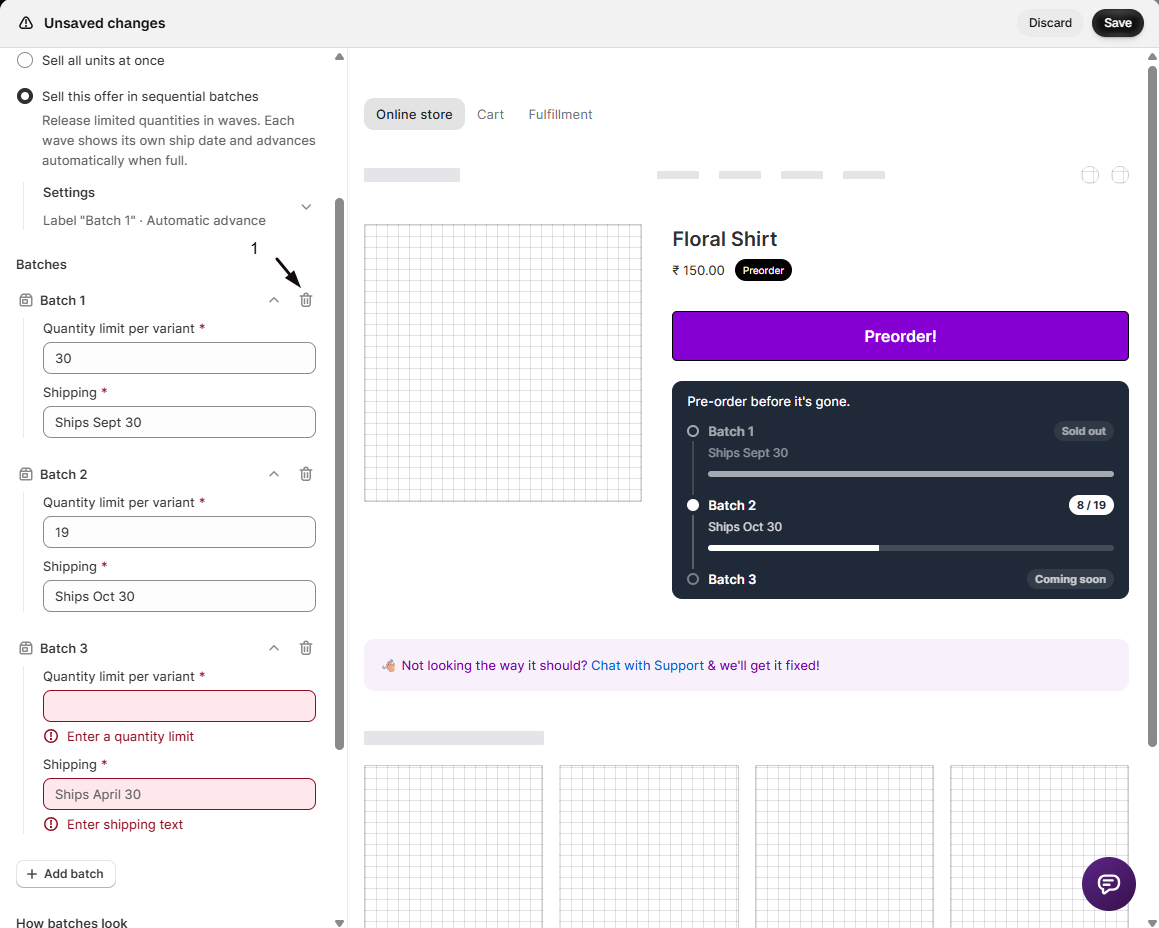Click left panel scroll-down arrow

coord(339,922)
